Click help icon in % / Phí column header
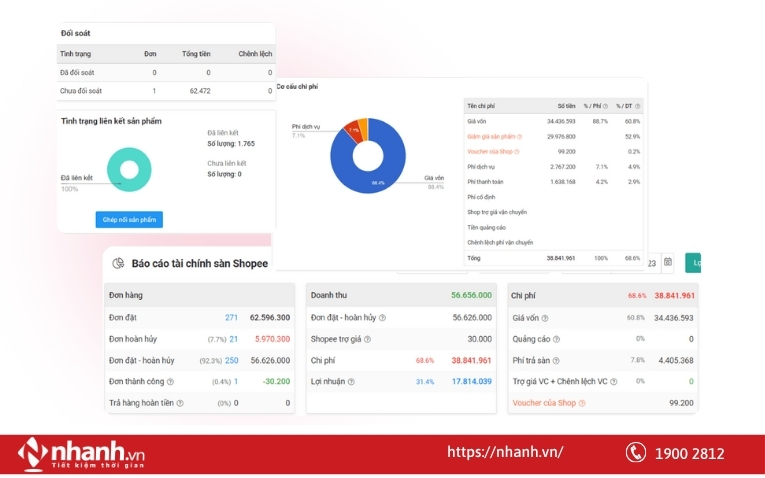Viewport: 765px width, 478px height. (605, 106)
